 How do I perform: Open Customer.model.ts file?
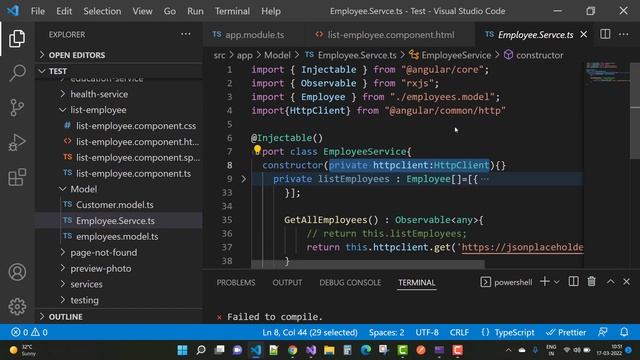pyautogui.click(x=115, y=205)
